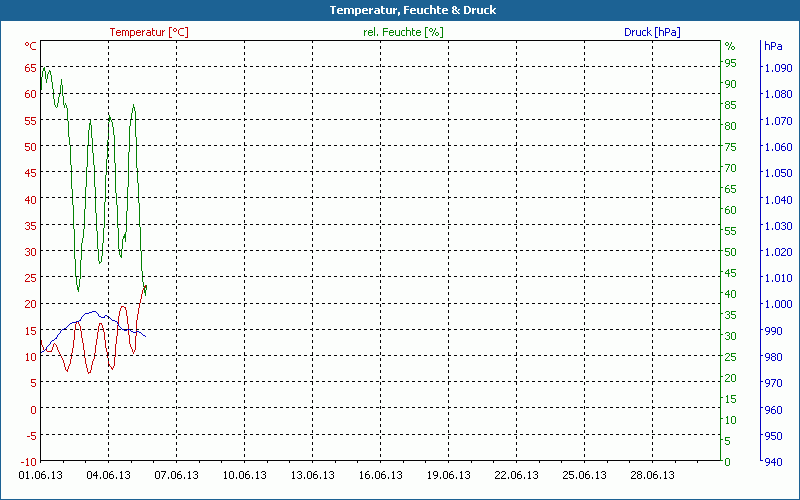Viewport: 800px width, 500px height.
Task: Select the red 'Temperatur [°C]' legend label
Action: [x=149, y=32]
